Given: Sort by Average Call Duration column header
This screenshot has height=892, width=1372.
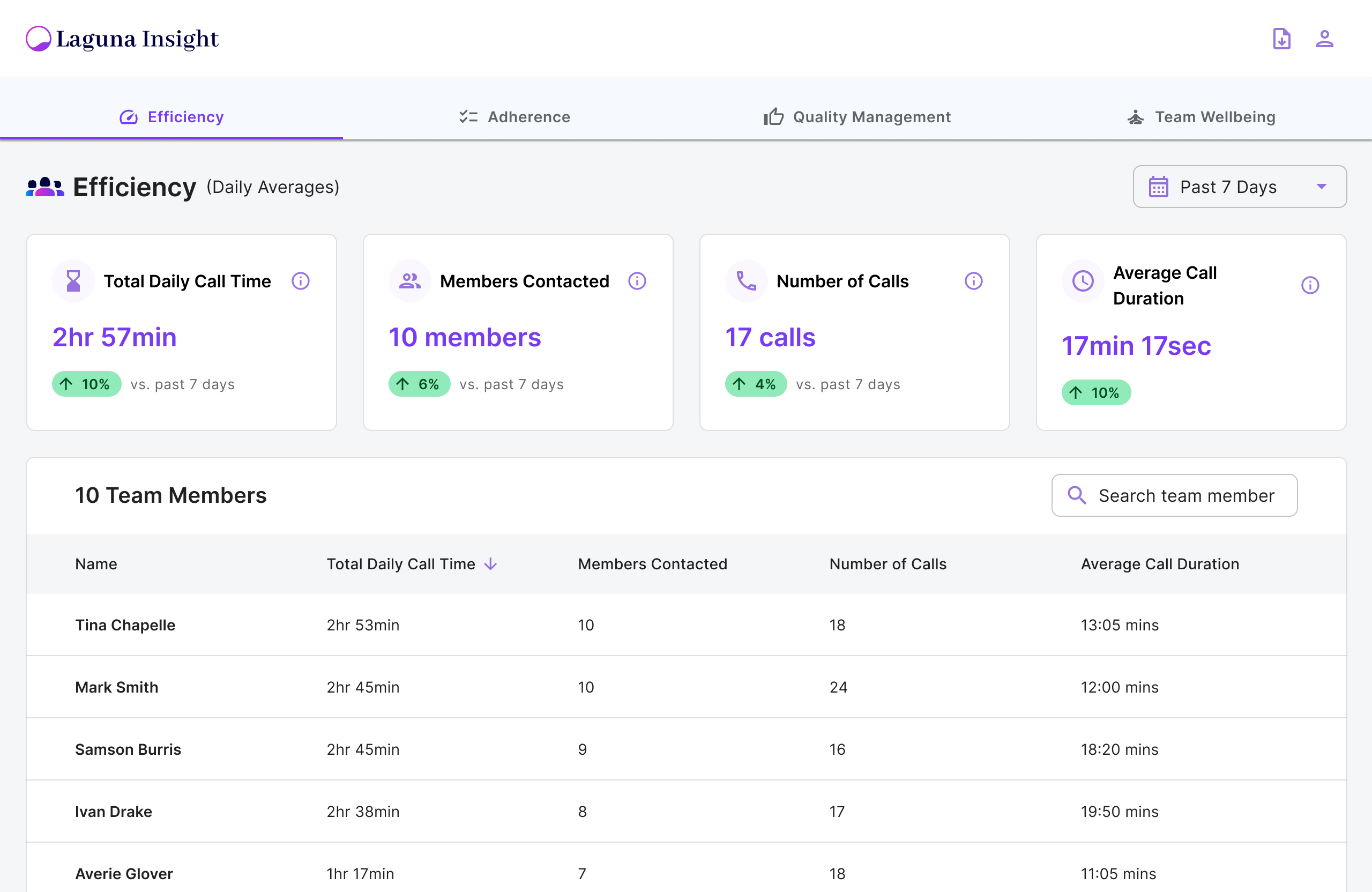Looking at the screenshot, I should (x=1159, y=564).
